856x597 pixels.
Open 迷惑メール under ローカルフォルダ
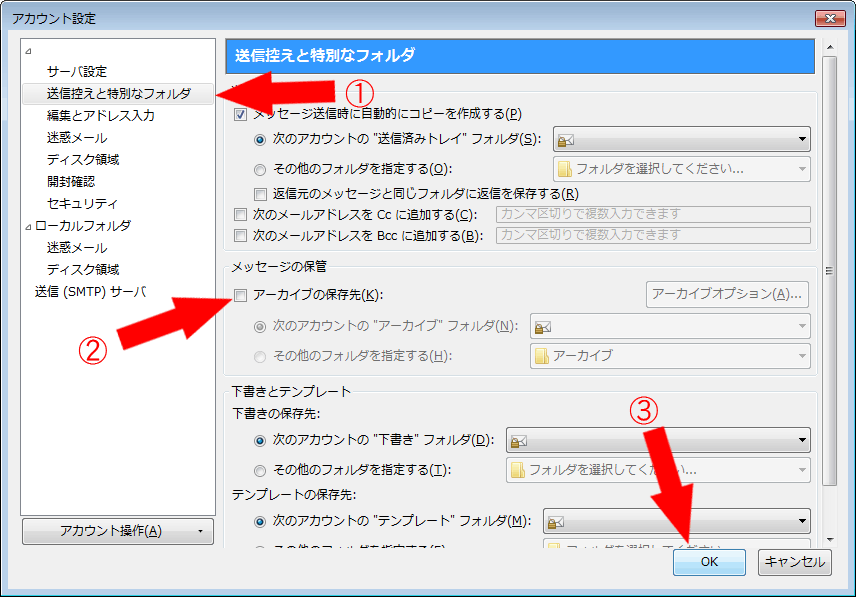point(77,248)
